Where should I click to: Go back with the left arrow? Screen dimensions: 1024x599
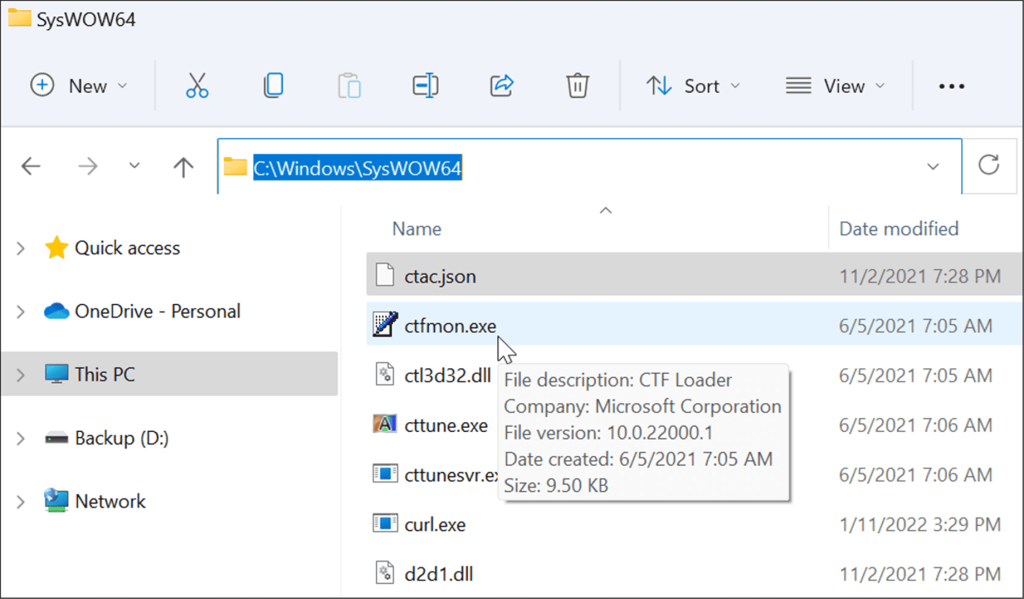(31, 167)
